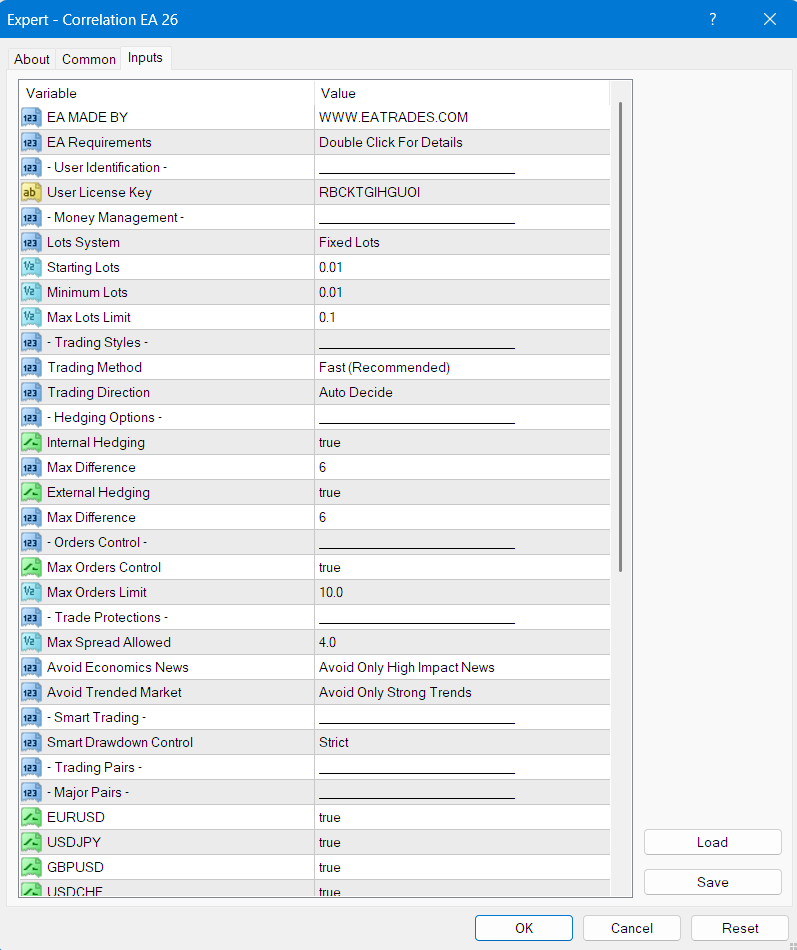Switch to the About tab
This screenshot has height=950, width=797.
pyautogui.click(x=32, y=59)
